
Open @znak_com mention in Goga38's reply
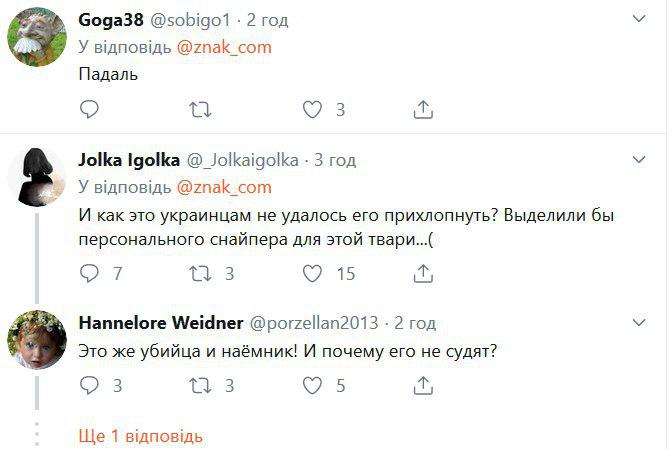[x=224, y=47]
